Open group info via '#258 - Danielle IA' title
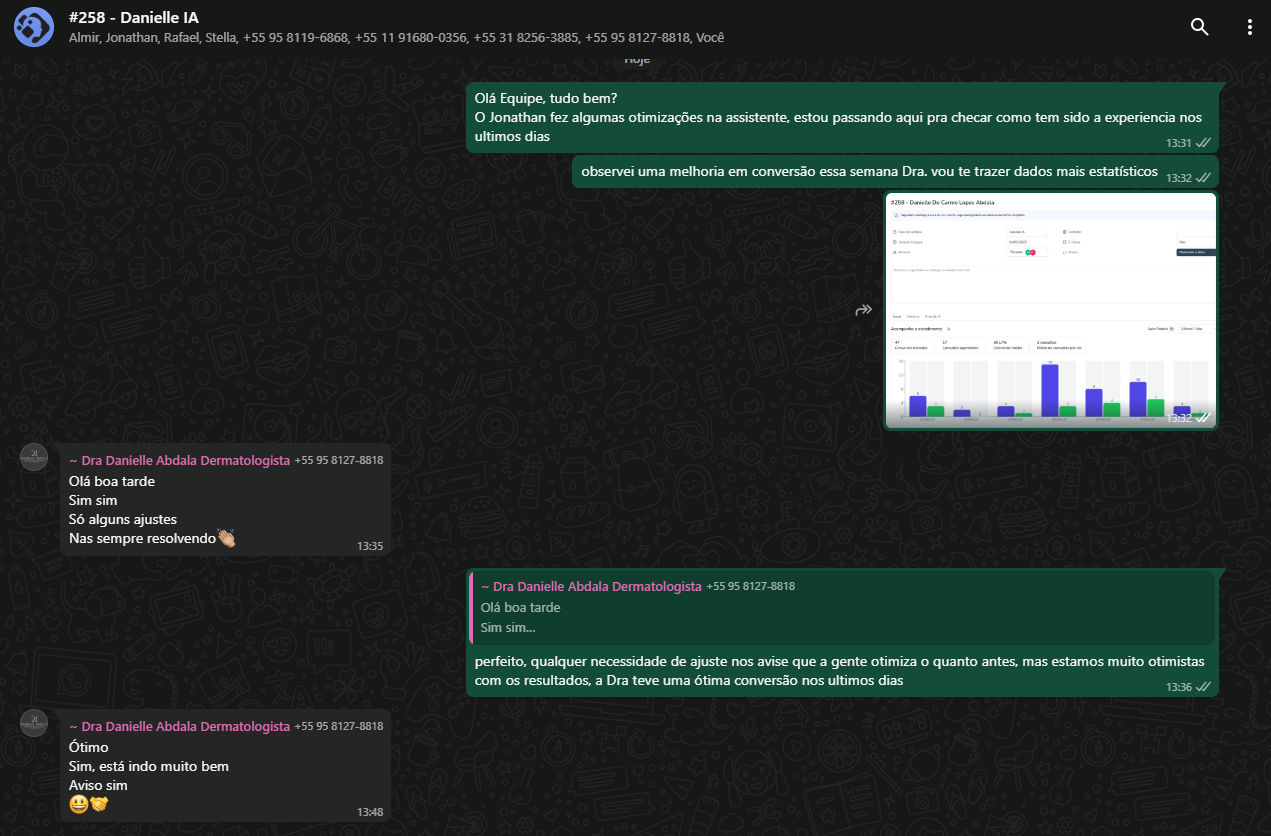 (133, 17)
